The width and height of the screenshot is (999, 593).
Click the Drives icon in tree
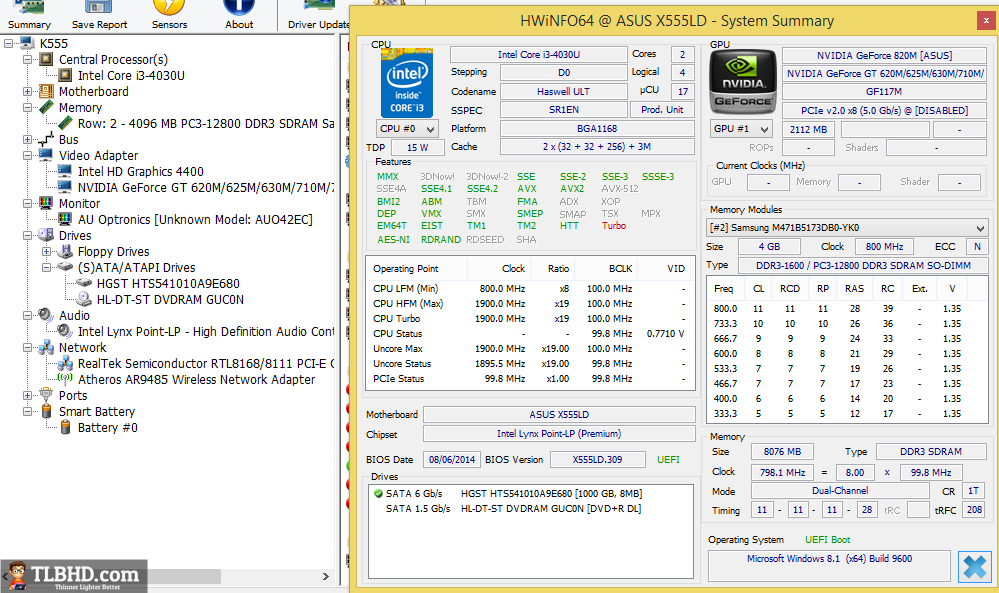click(x=46, y=235)
